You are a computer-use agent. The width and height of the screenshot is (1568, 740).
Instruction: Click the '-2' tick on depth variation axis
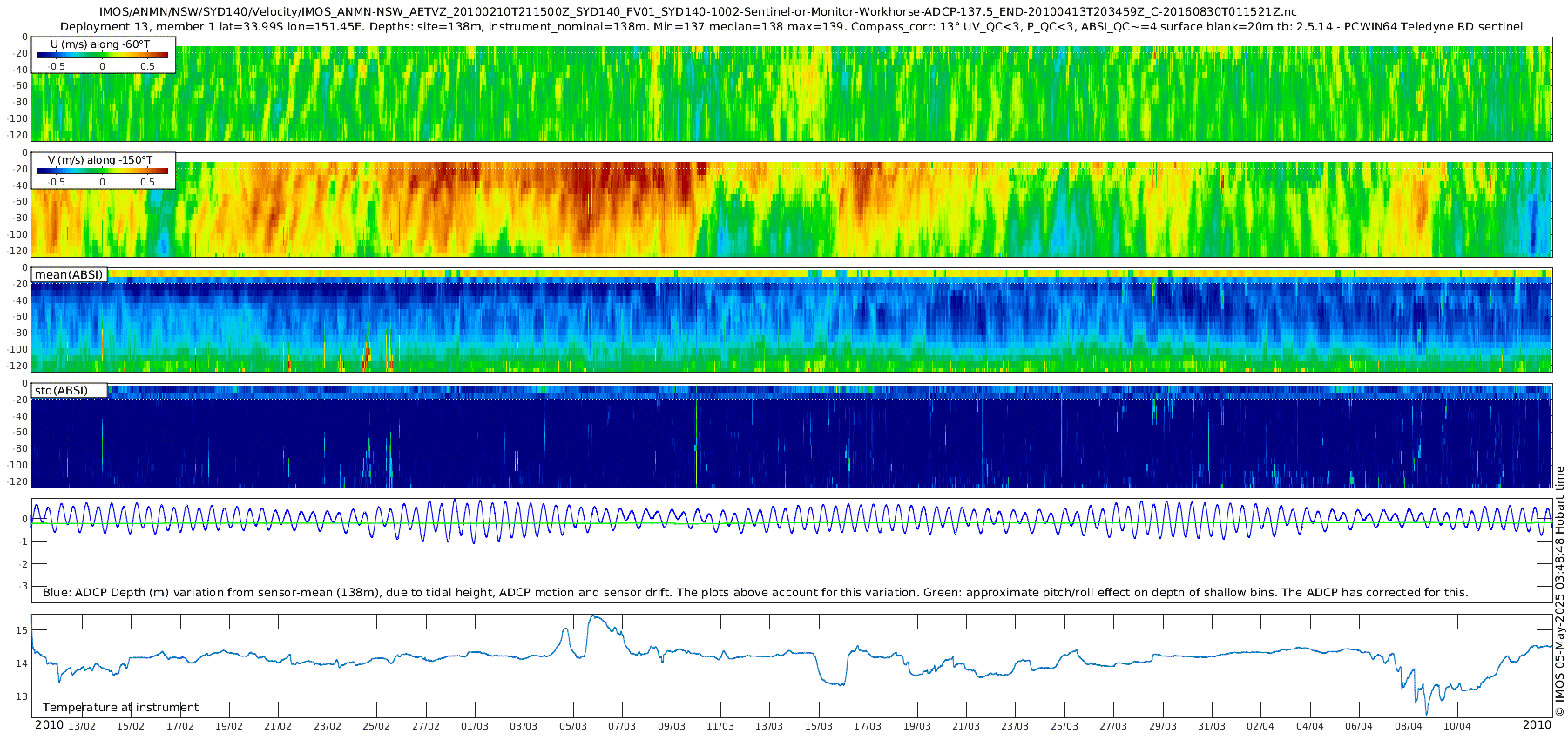point(24,564)
